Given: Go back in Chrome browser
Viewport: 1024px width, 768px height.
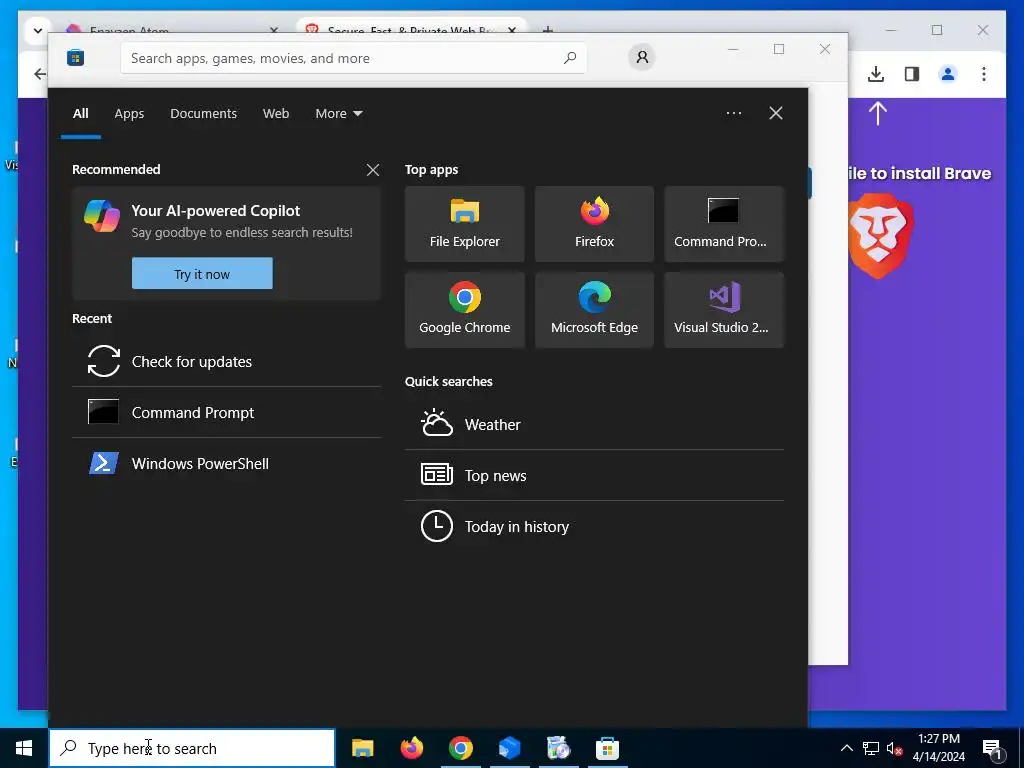Looking at the screenshot, I should [40, 74].
